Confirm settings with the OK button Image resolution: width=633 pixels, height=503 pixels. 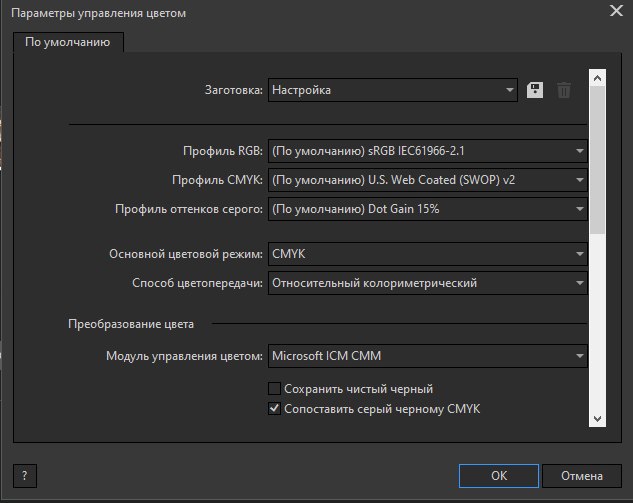[x=499, y=476]
